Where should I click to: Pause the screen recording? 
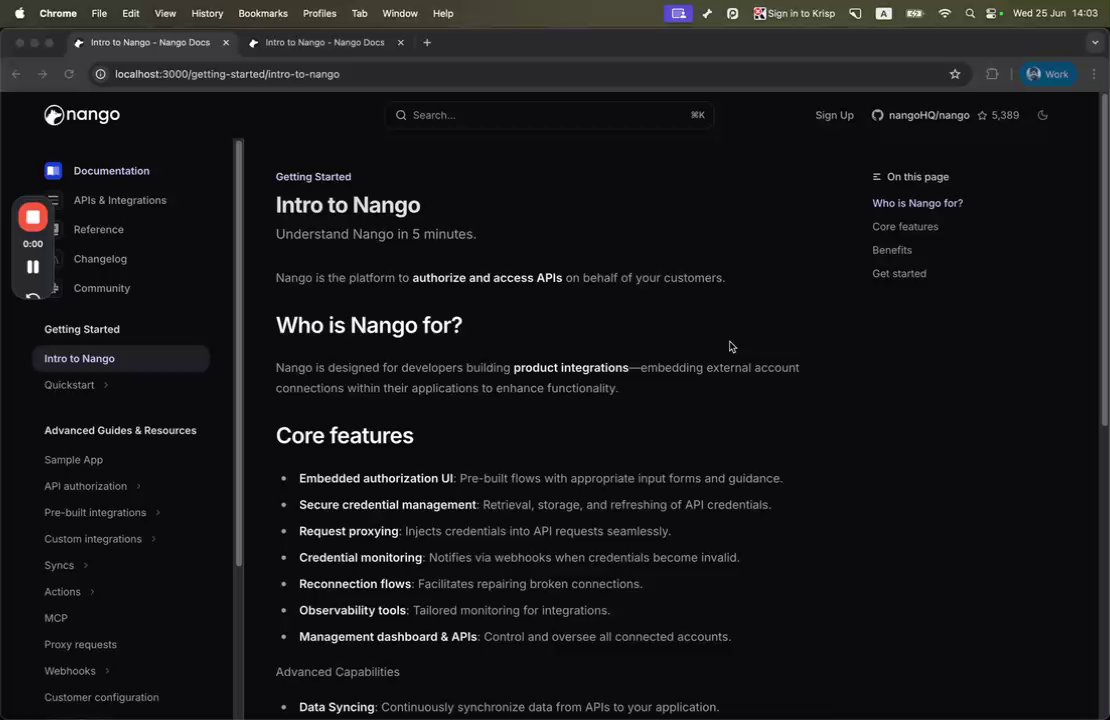tap(33, 267)
